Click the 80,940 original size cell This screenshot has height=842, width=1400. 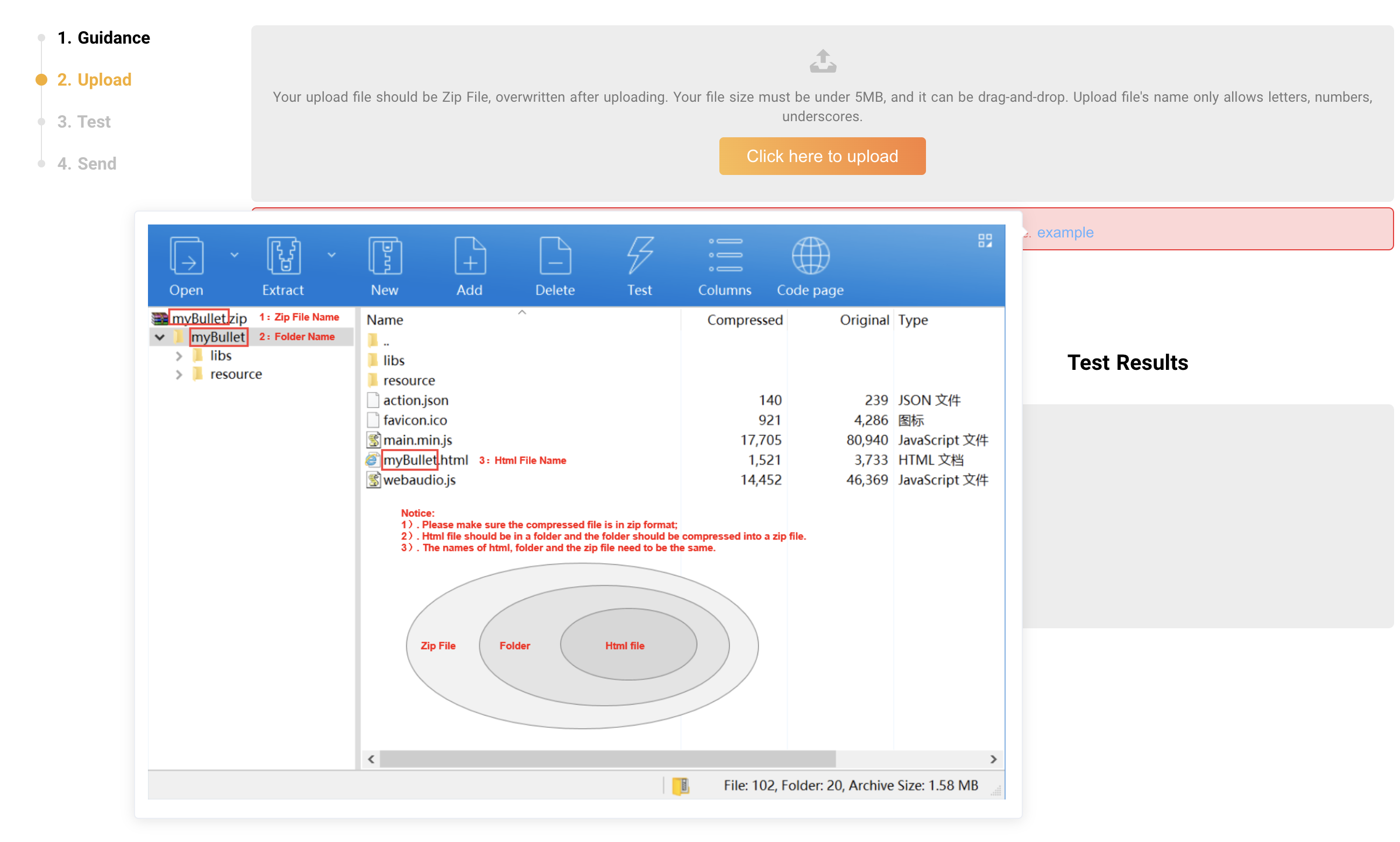click(x=866, y=440)
